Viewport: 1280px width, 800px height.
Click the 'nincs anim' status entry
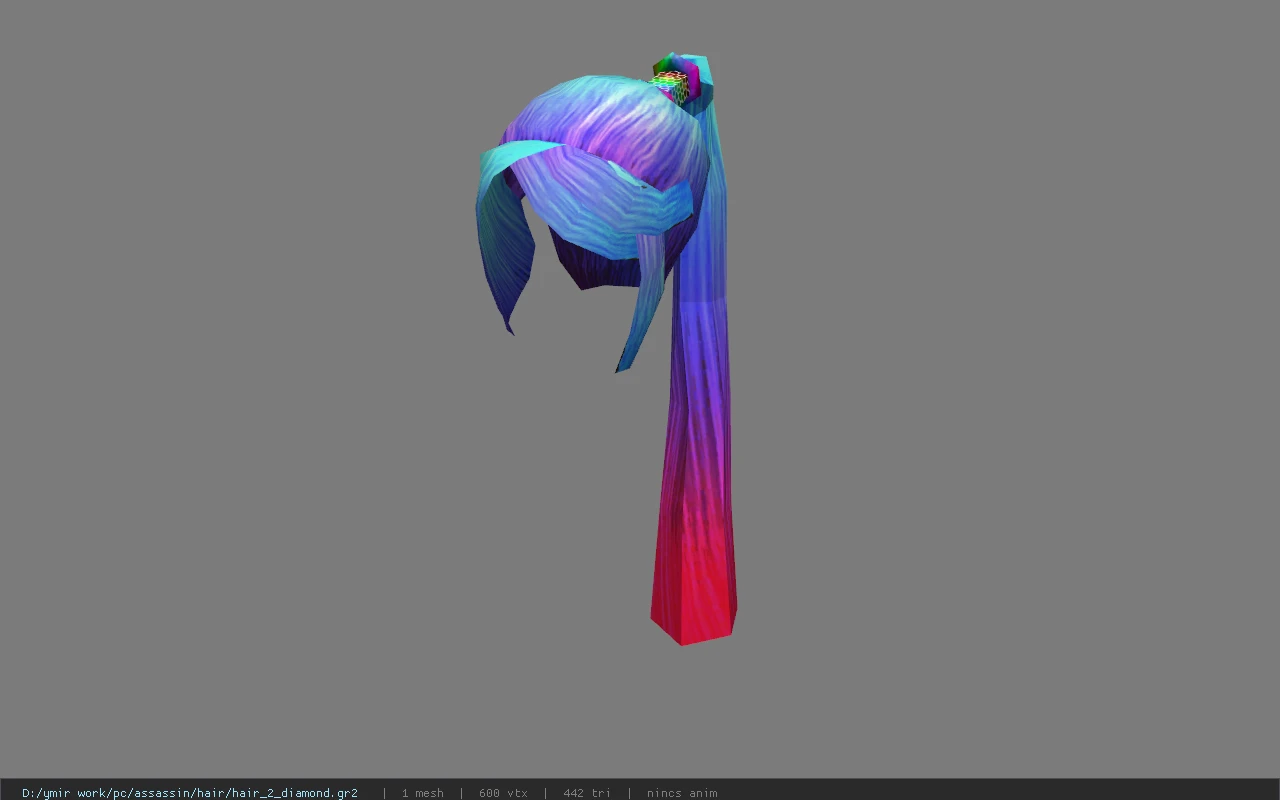(682, 793)
